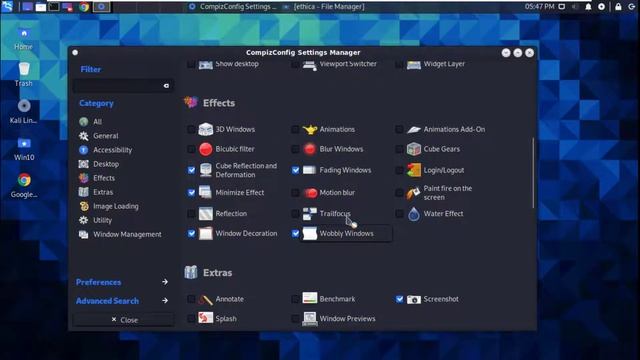
Task: Disable the Cube Reflection and Deformation checkbox
Action: tap(191, 170)
